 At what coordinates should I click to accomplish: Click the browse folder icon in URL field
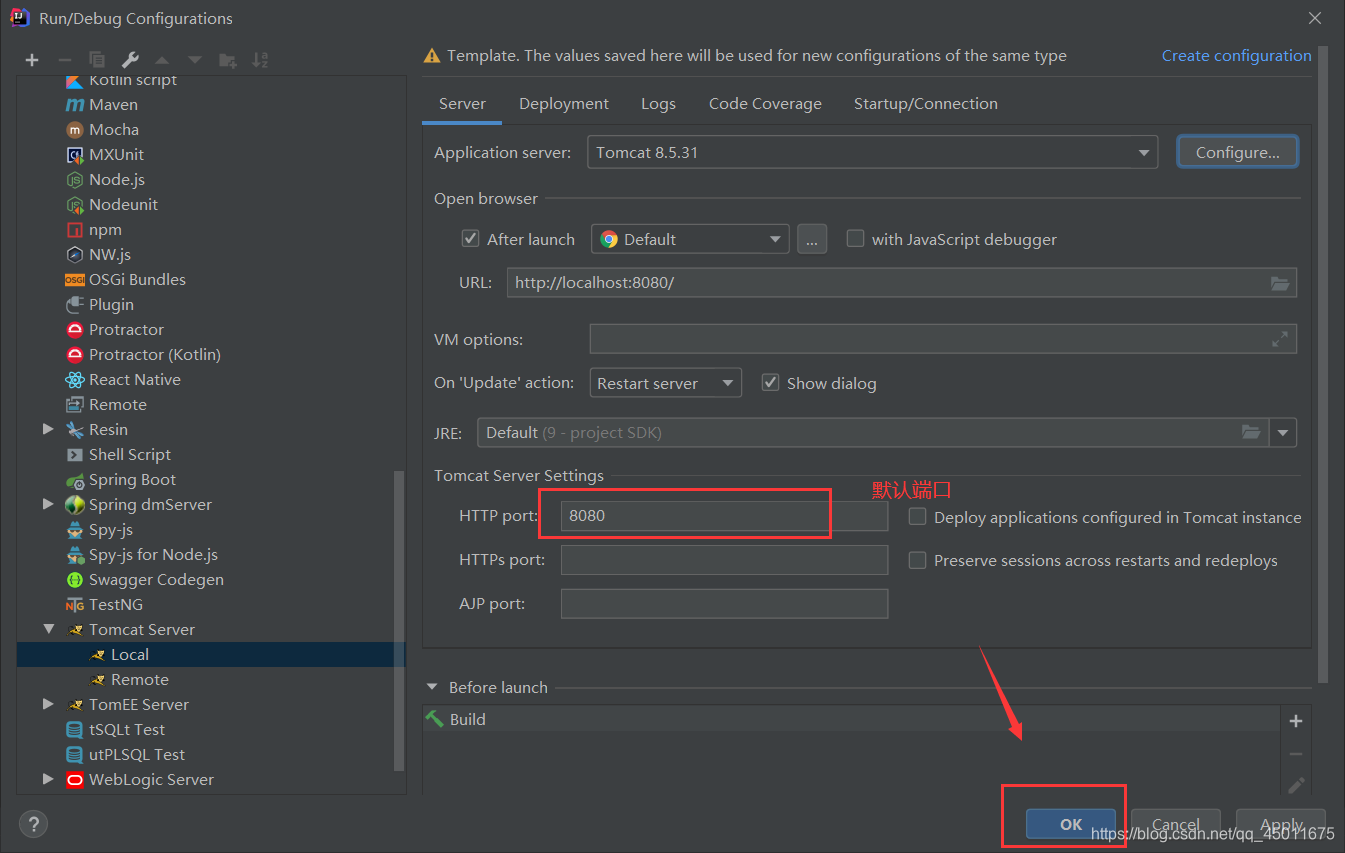coord(1280,283)
